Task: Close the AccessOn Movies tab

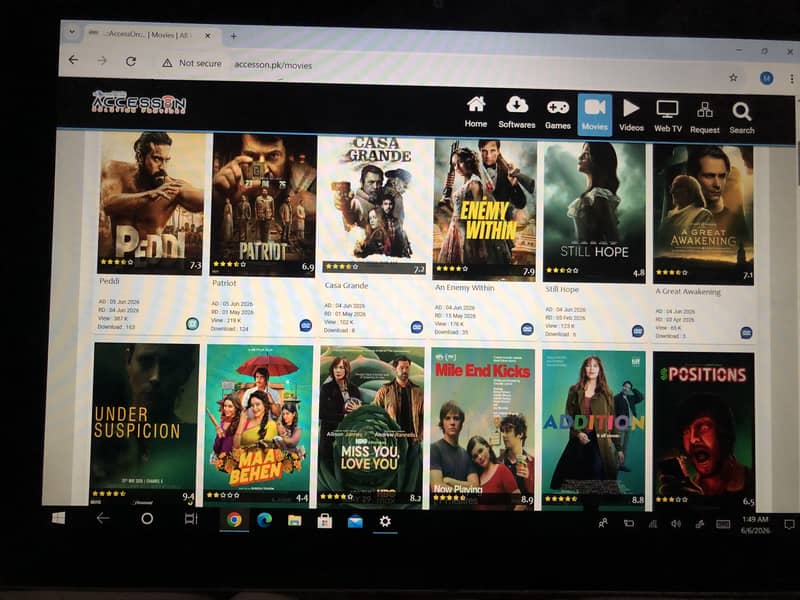Action: (208, 36)
